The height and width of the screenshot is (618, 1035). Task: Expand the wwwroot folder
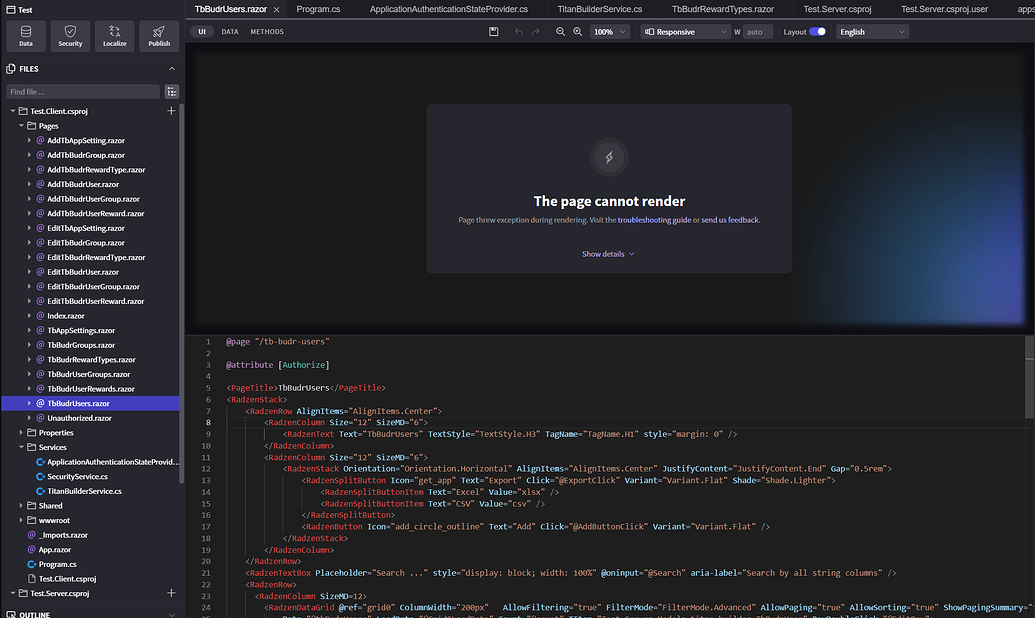tap(21, 520)
